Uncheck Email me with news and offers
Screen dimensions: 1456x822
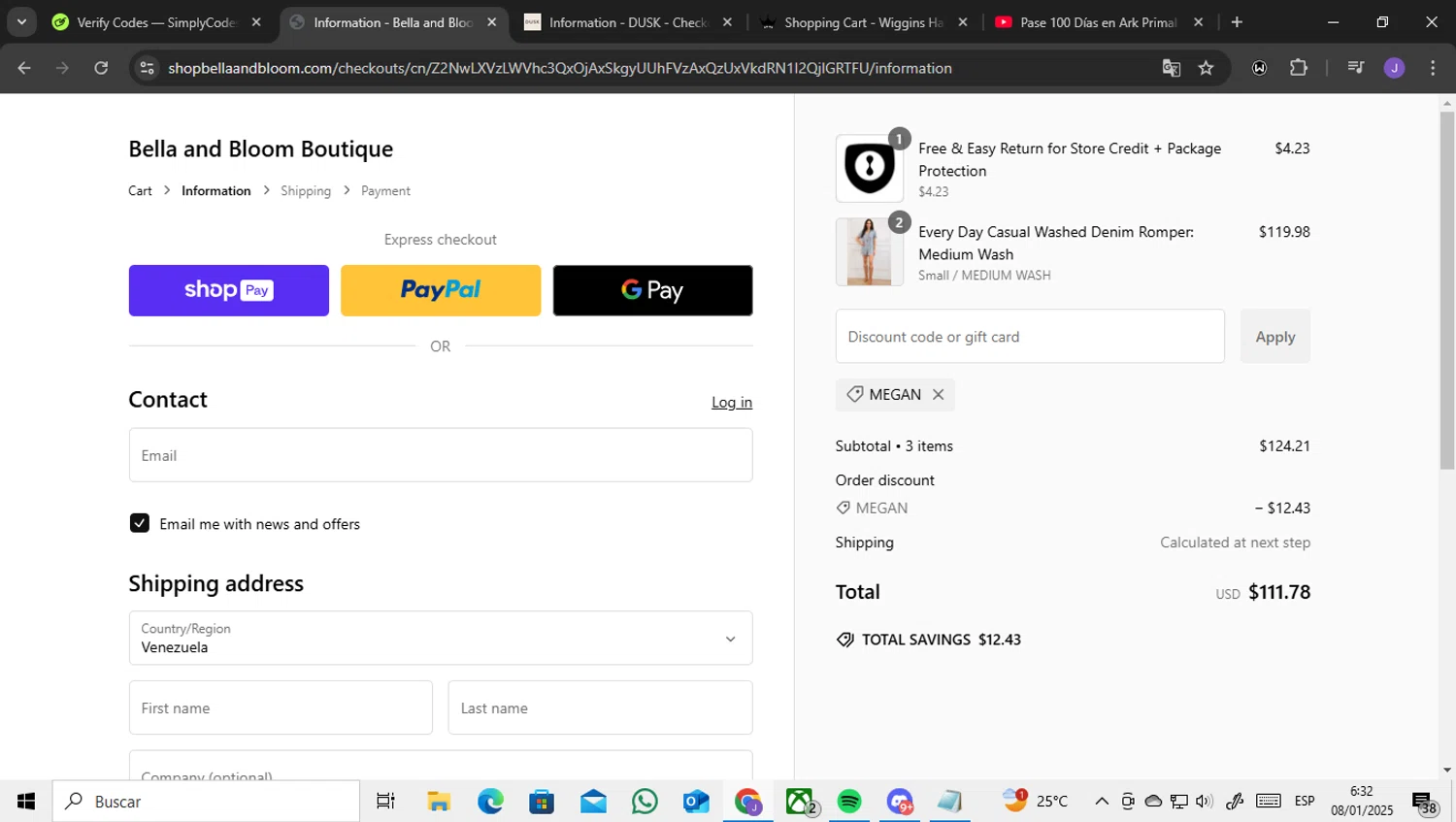[x=140, y=523]
